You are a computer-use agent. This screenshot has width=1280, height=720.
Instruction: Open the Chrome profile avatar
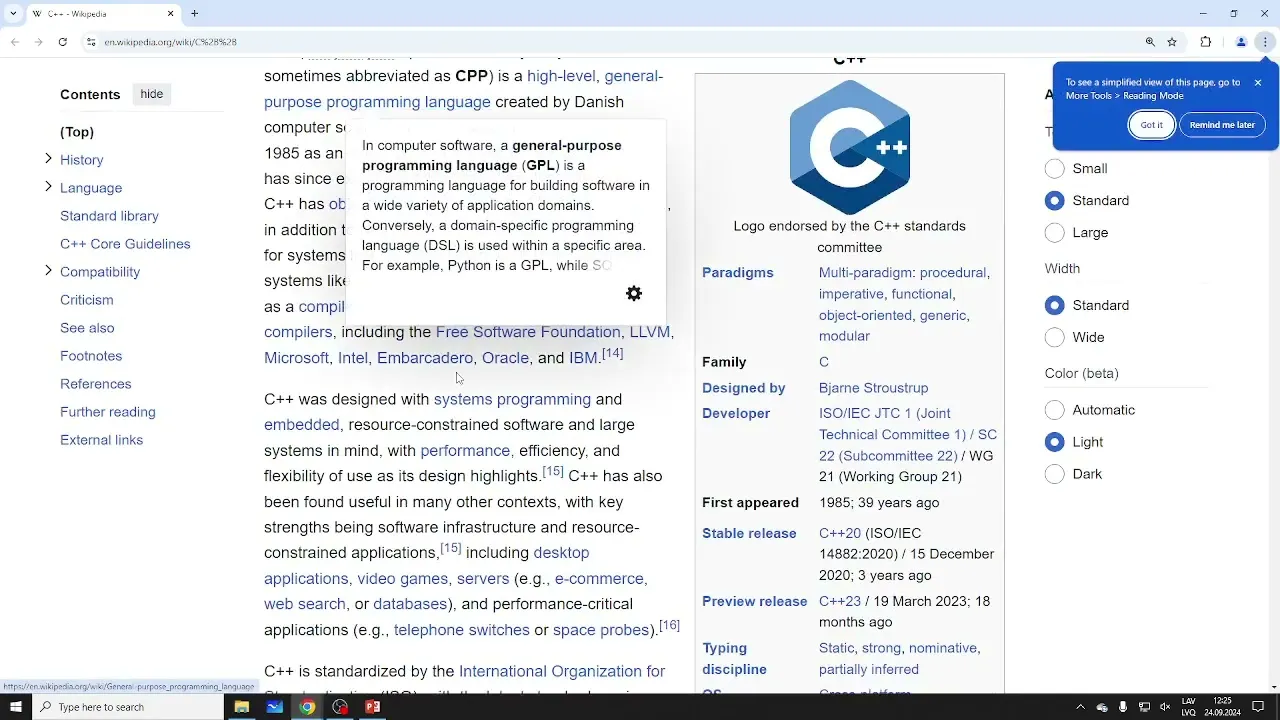point(1241,42)
